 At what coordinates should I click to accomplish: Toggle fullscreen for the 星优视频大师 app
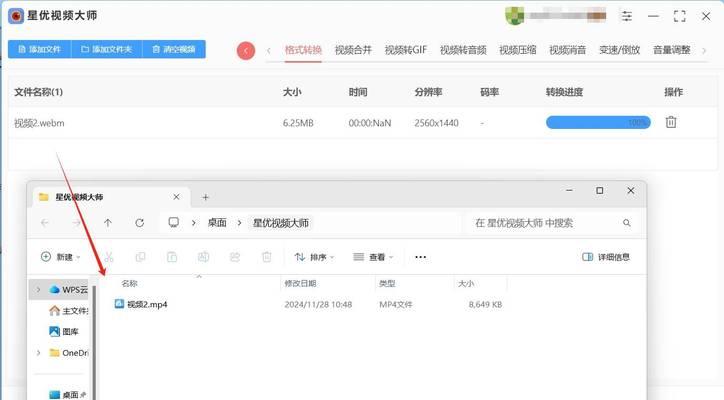coord(679,16)
